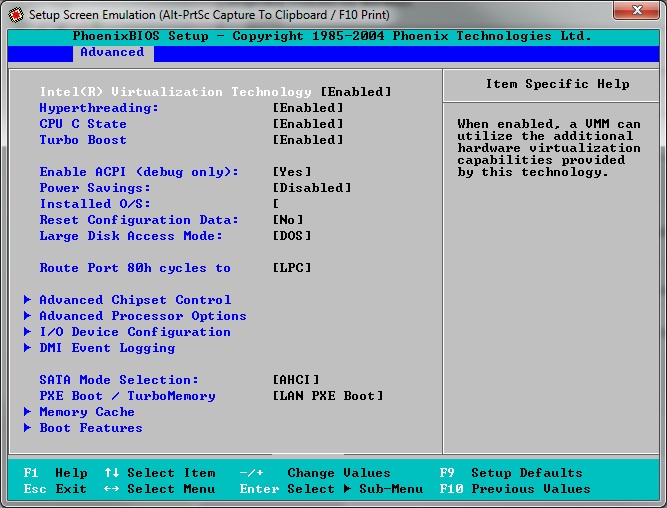Select the Power Savings label

tap(95, 188)
